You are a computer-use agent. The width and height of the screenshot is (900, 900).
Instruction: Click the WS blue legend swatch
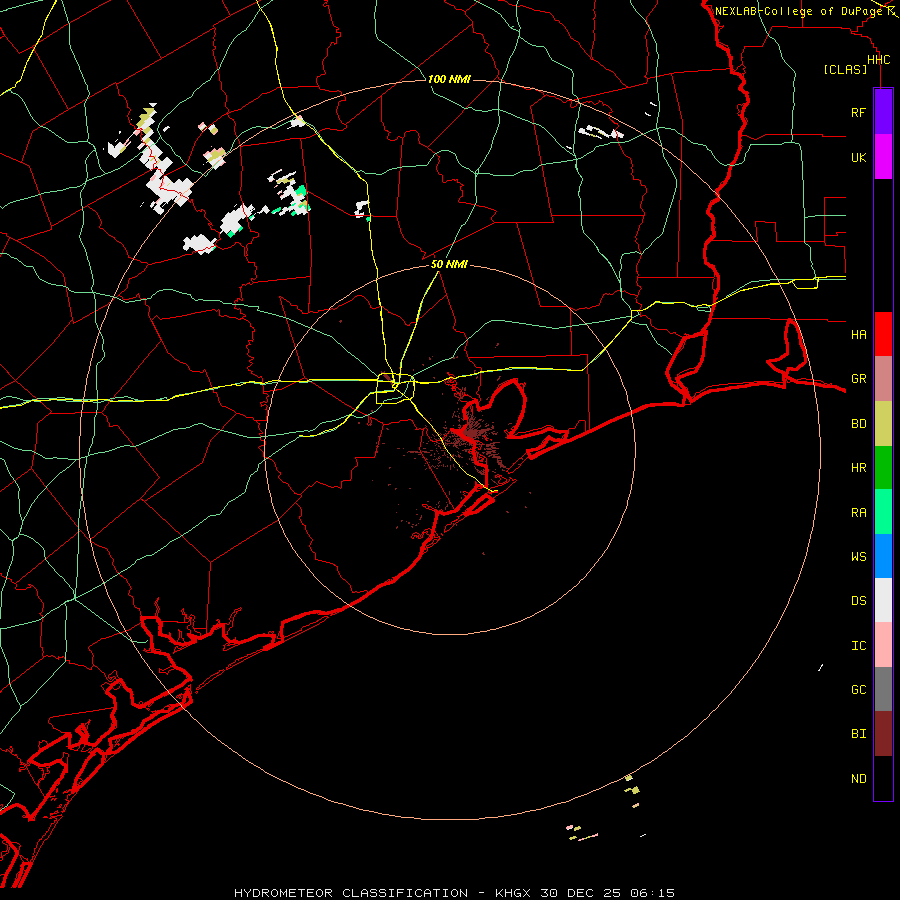pos(883,556)
